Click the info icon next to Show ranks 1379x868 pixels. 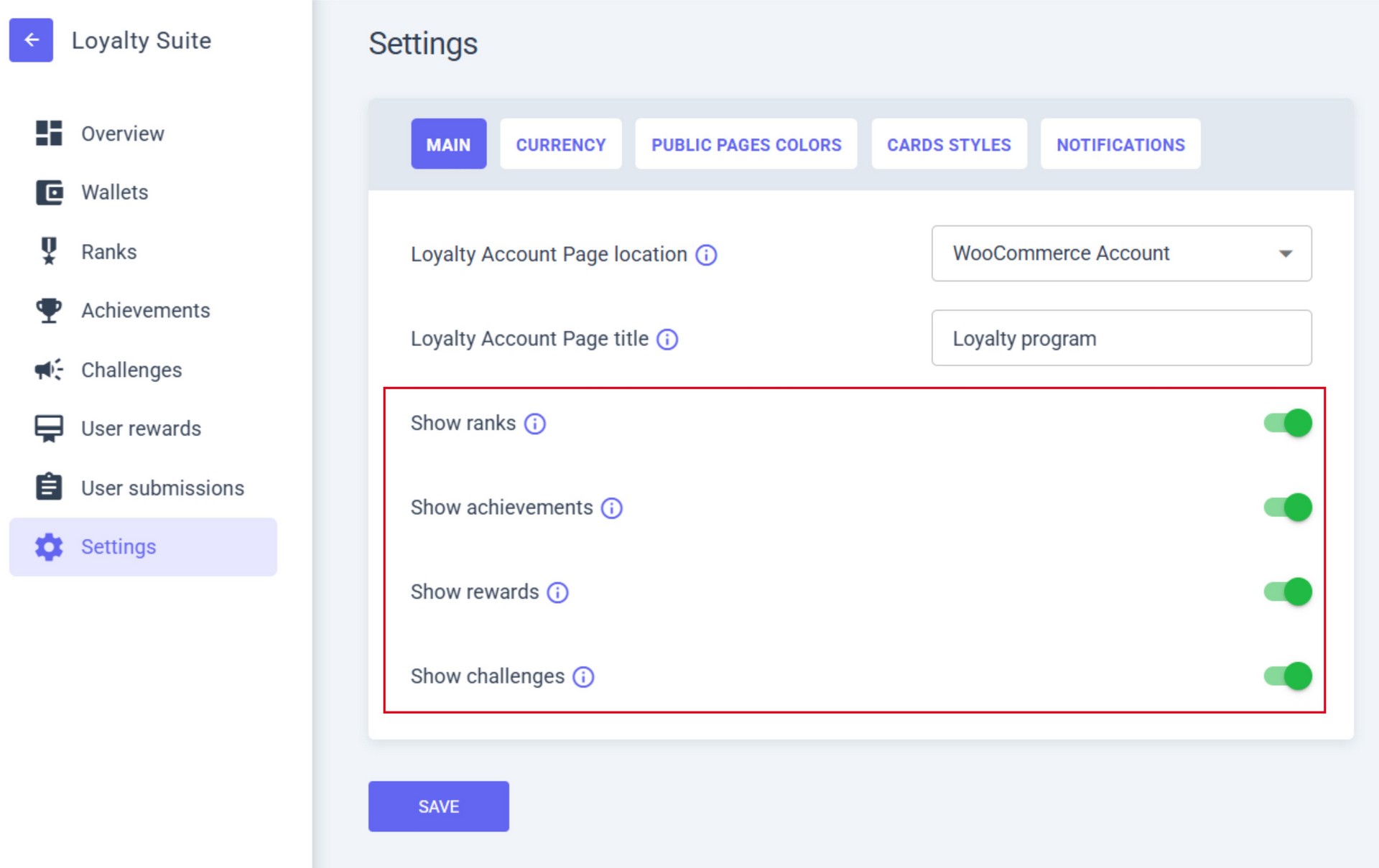(x=534, y=424)
